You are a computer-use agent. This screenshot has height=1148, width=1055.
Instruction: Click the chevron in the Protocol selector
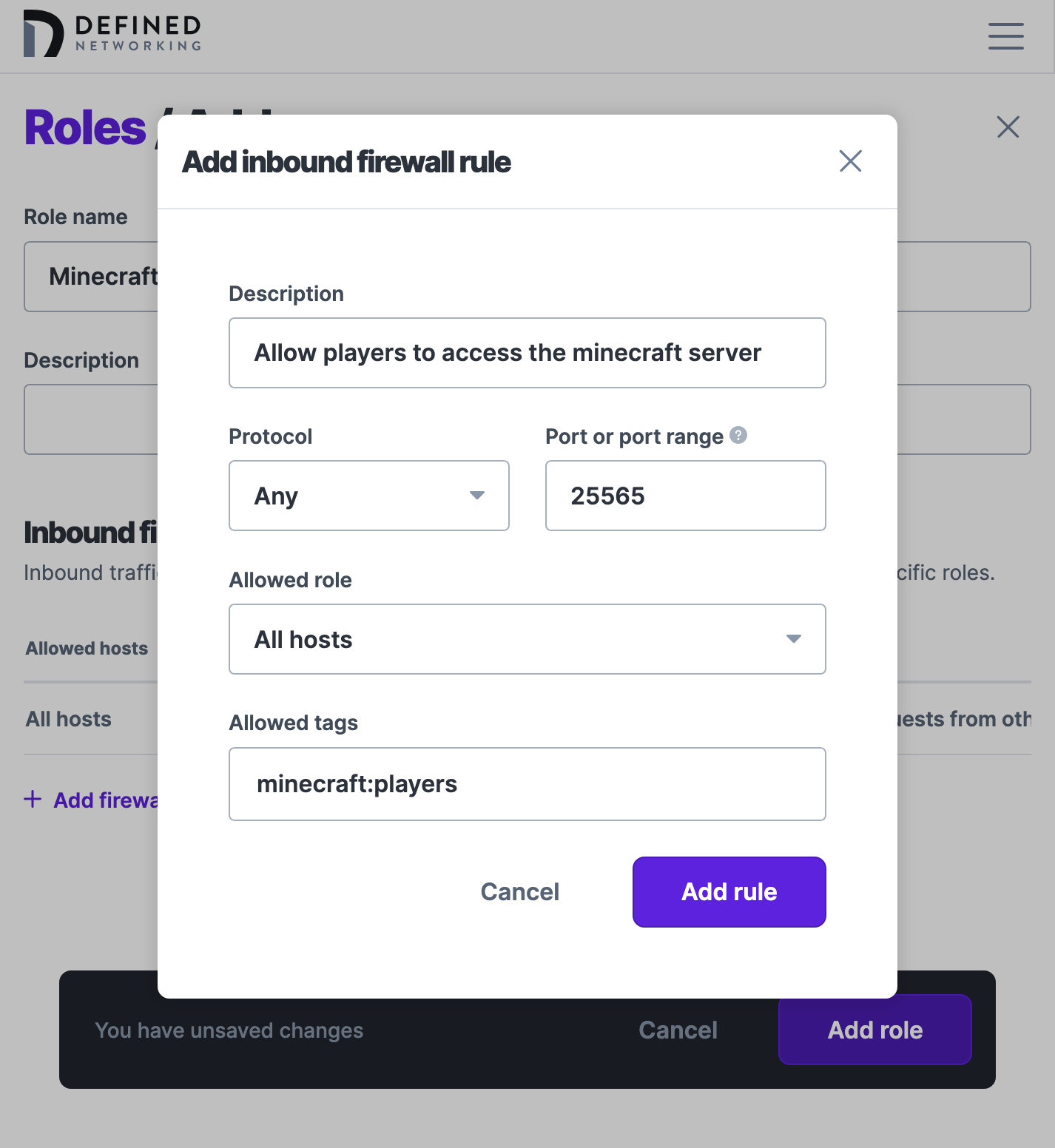477,496
